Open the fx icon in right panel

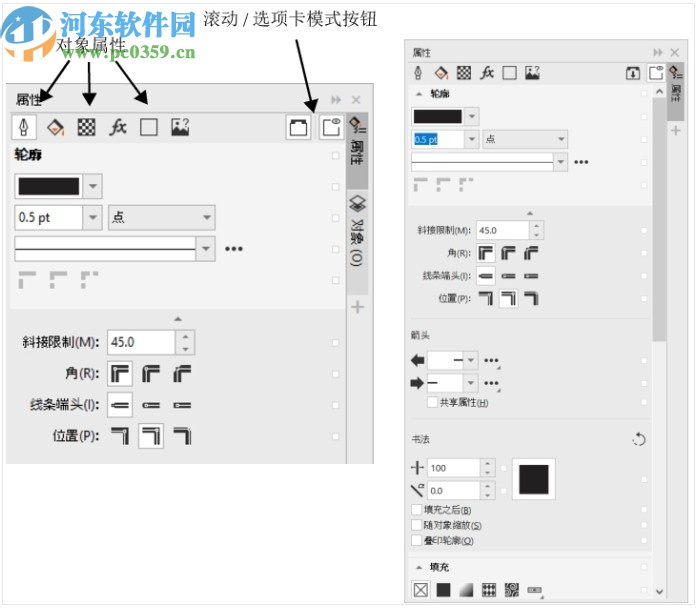487,73
